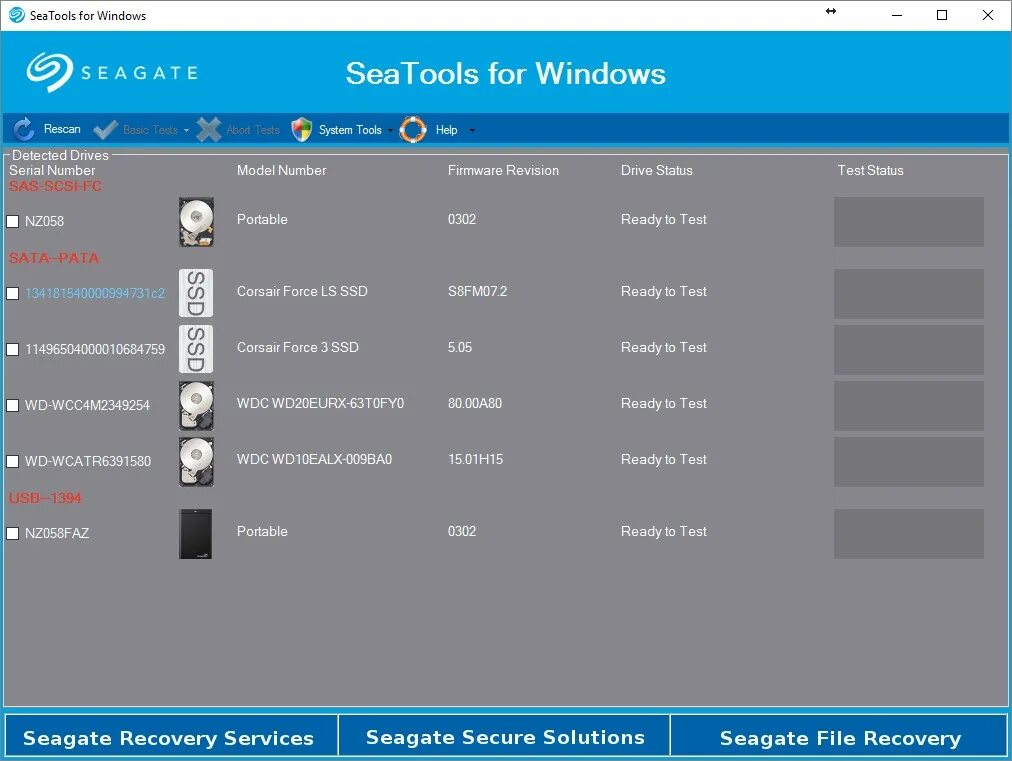The image size is (1012, 761).
Task: Click the Abort Tests X icon
Action: click(208, 130)
